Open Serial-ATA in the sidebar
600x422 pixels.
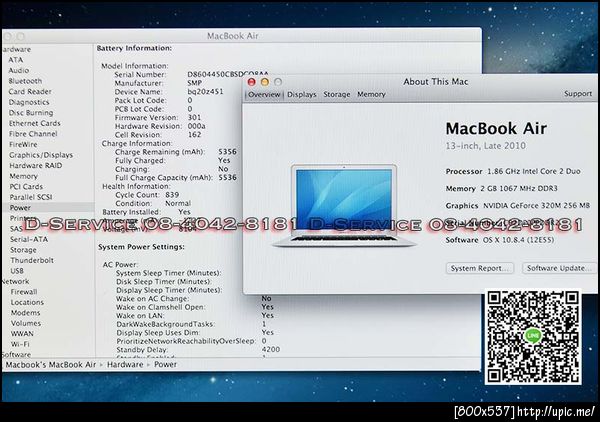[x=29, y=240]
